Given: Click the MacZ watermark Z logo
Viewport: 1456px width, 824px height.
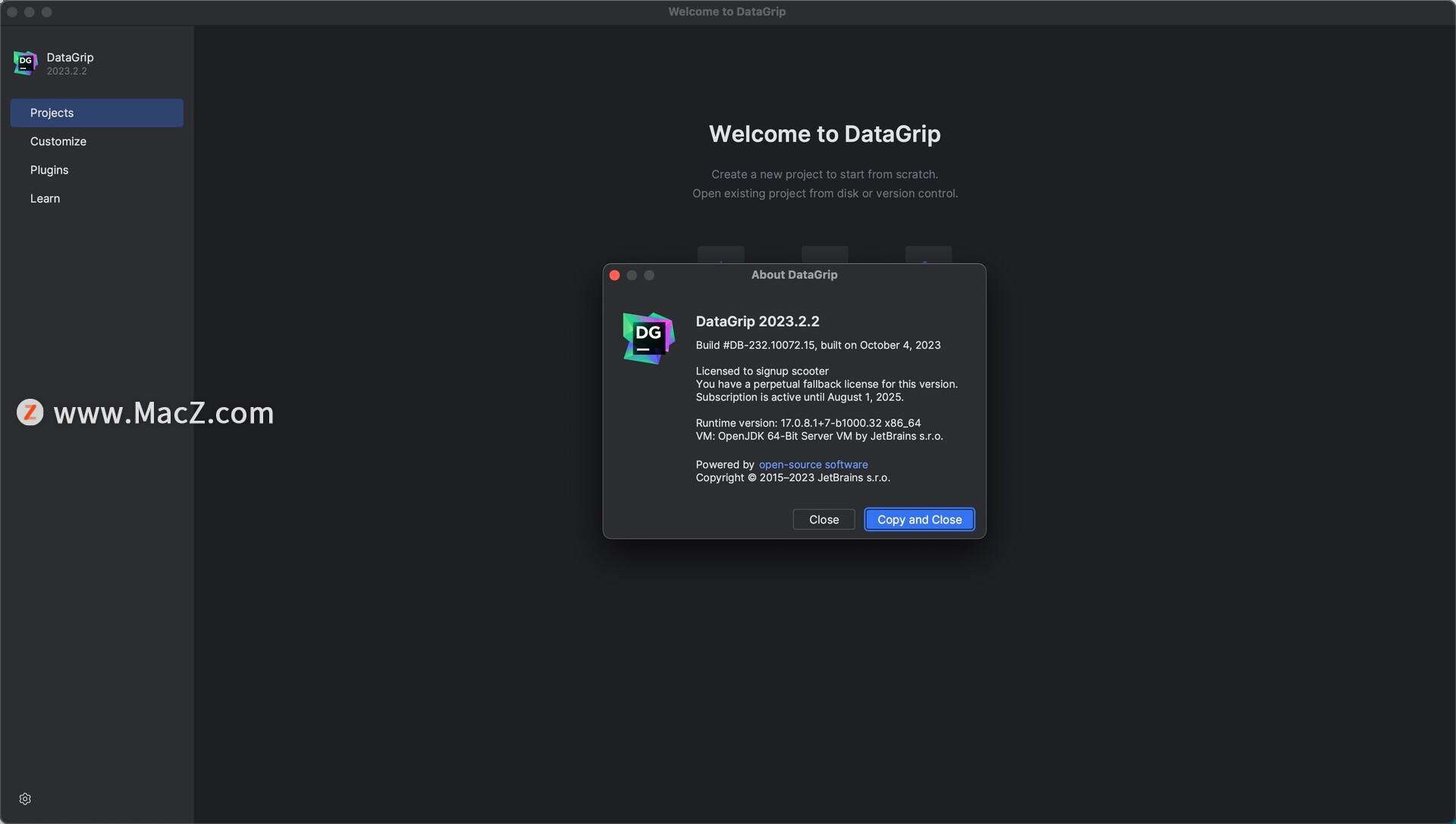Looking at the screenshot, I should [x=30, y=412].
